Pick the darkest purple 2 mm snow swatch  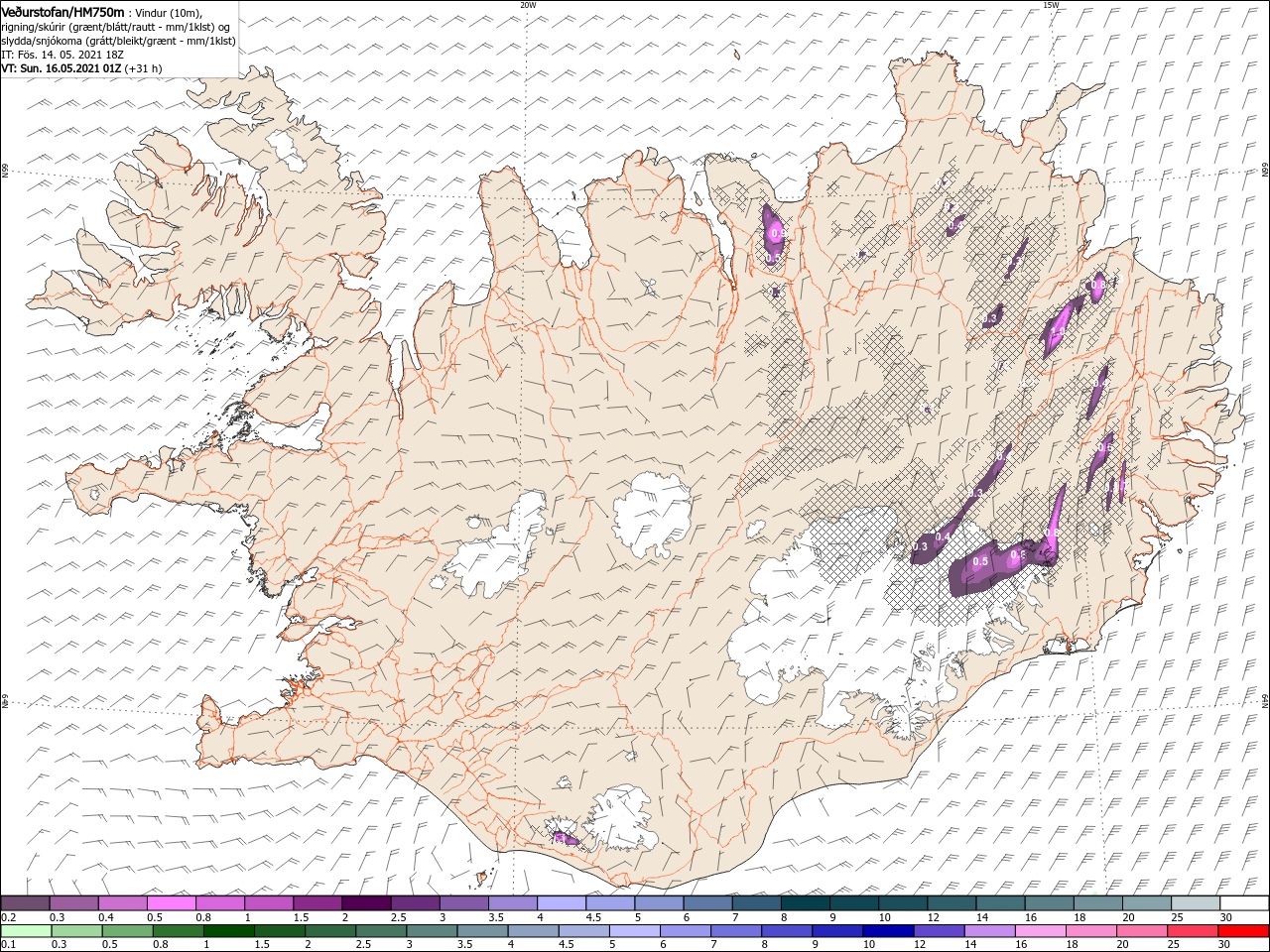(x=365, y=903)
